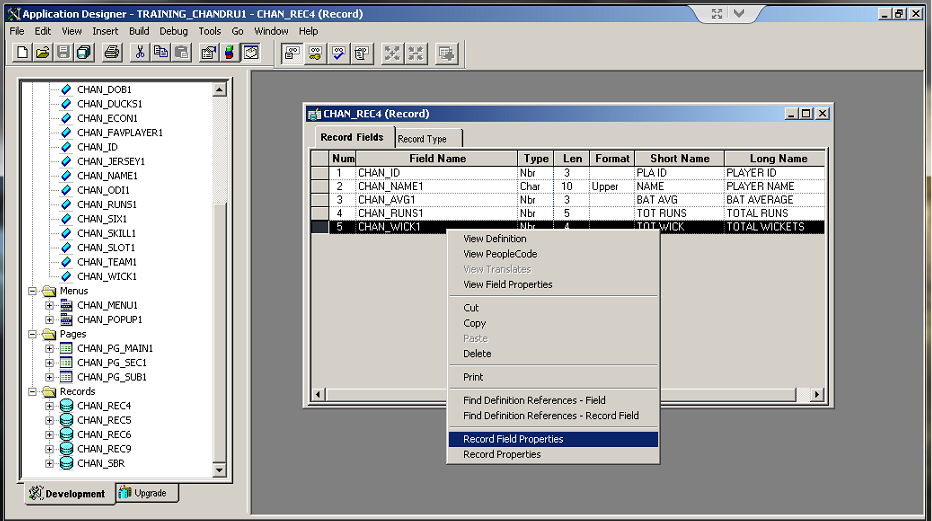Click the Build project colored blocks icon
Screen dimensions: 932x521
[x=229, y=53]
